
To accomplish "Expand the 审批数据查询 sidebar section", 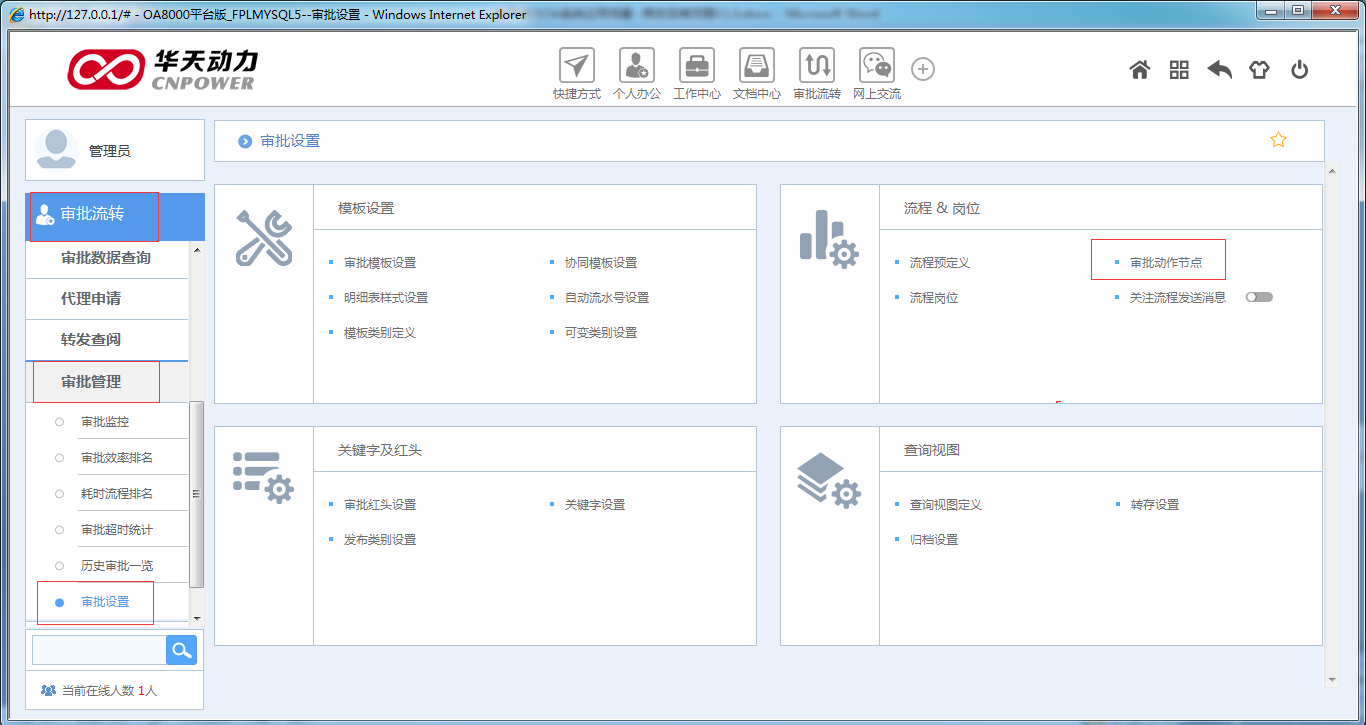I will pos(105,258).
